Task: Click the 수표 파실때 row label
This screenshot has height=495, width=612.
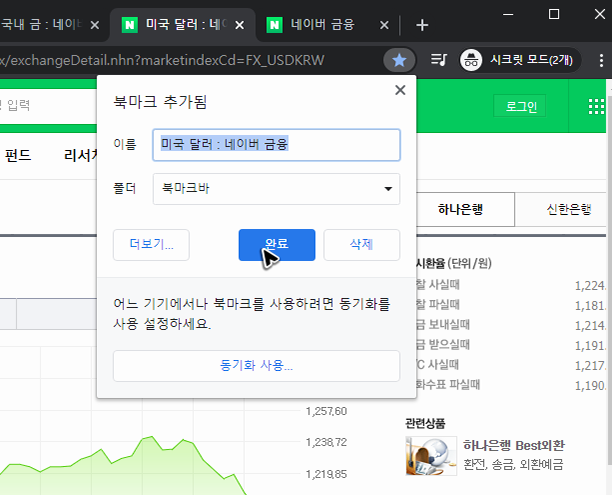Action: 448,385
